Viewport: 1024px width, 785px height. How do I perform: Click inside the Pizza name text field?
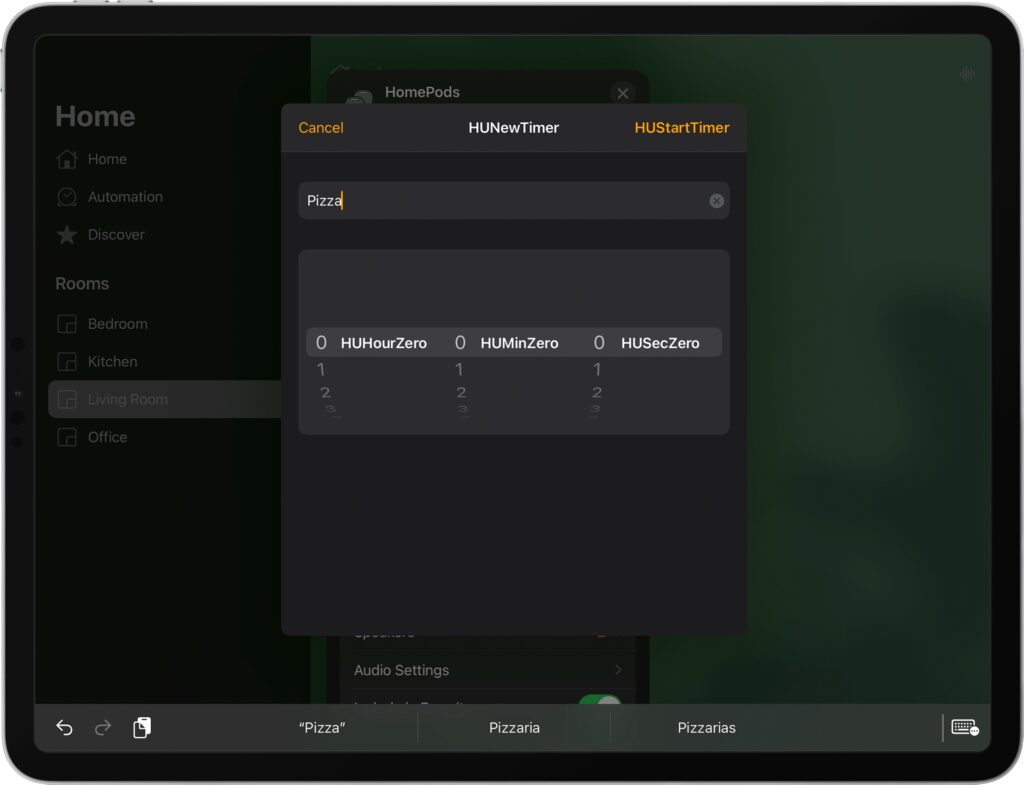[513, 200]
